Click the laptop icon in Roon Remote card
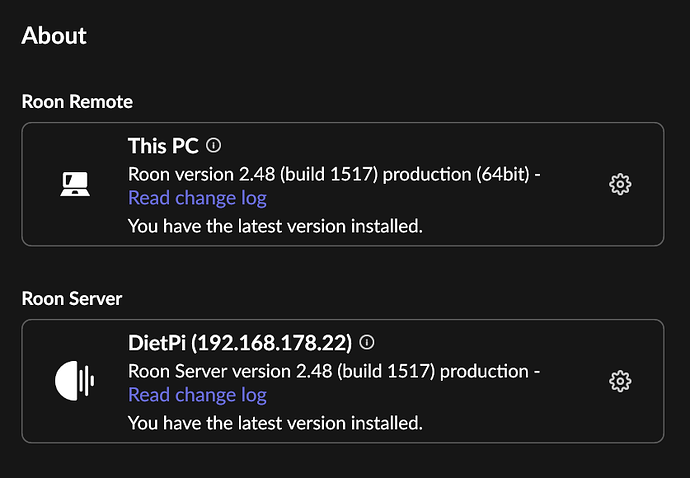Screen dimensions: 690x478 coord(75,184)
